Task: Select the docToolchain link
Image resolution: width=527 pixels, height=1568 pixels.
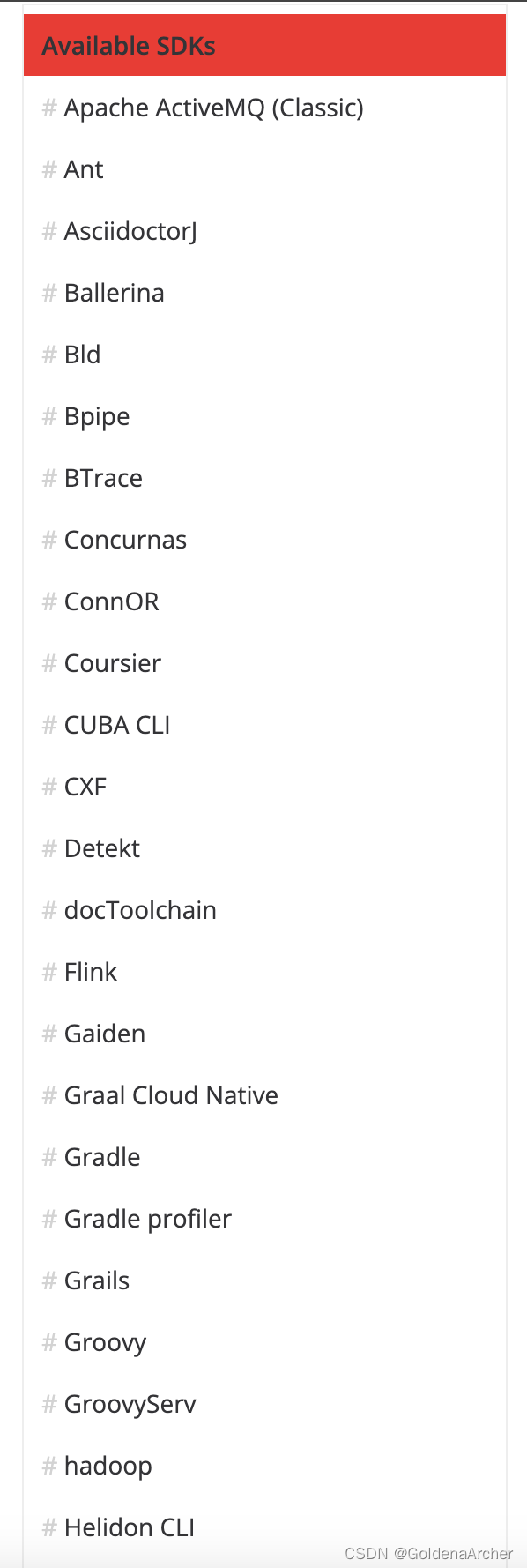Action: pyautogui.click(x=141, y=910)
